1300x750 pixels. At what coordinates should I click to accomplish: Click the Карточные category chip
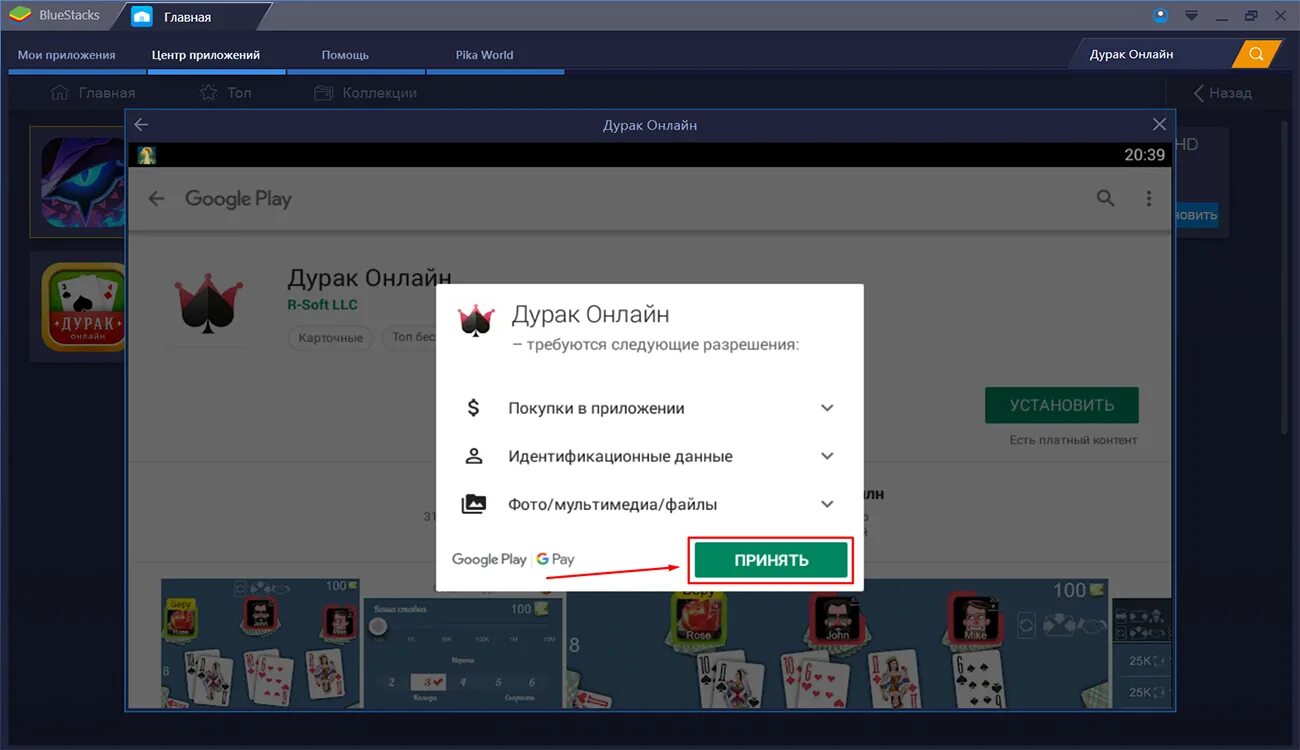pyautogui.click(x=331, y=338)
